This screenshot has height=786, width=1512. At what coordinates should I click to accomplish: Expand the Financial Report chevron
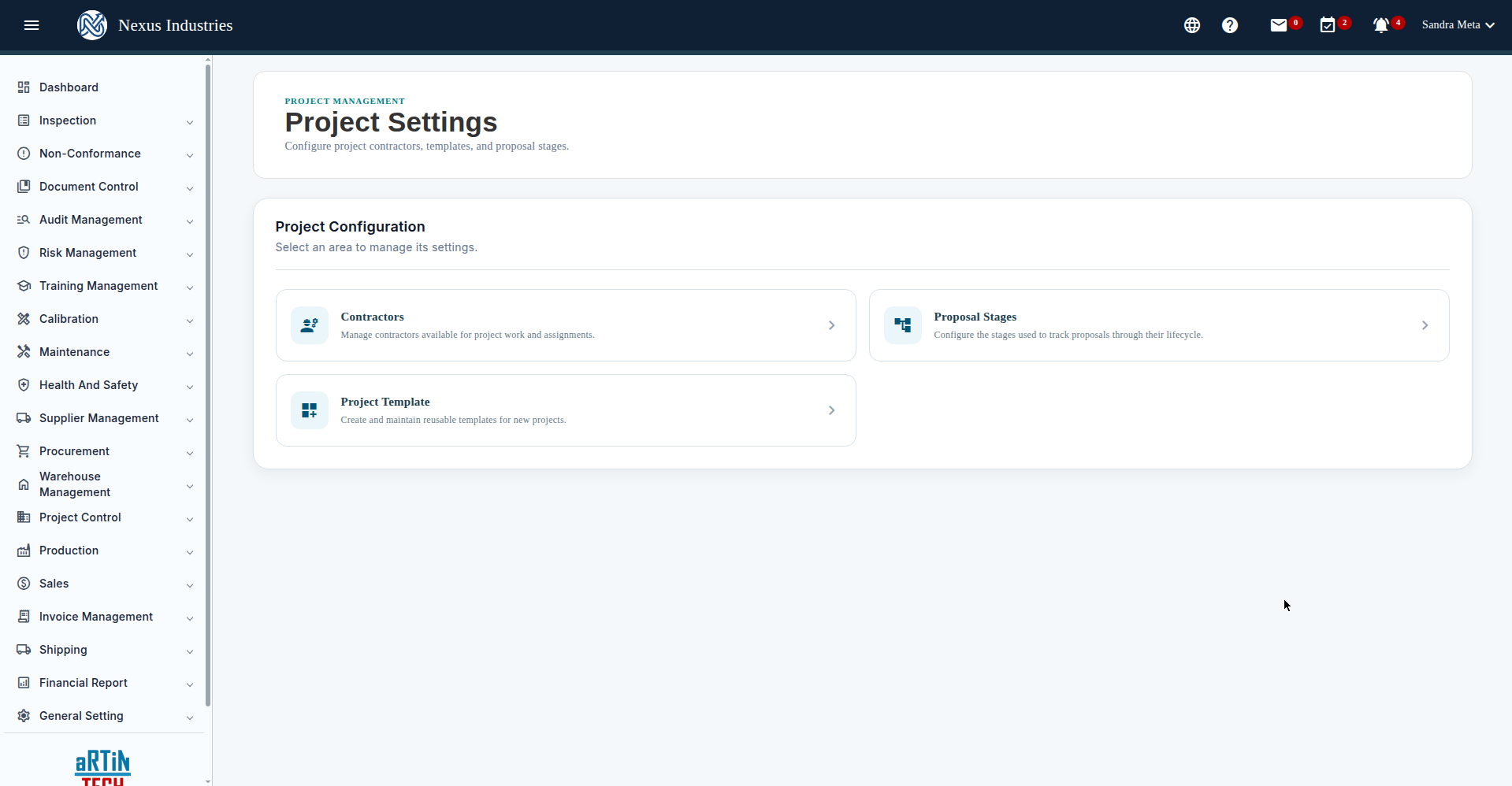pyautogui.click(x=190, y=684)
